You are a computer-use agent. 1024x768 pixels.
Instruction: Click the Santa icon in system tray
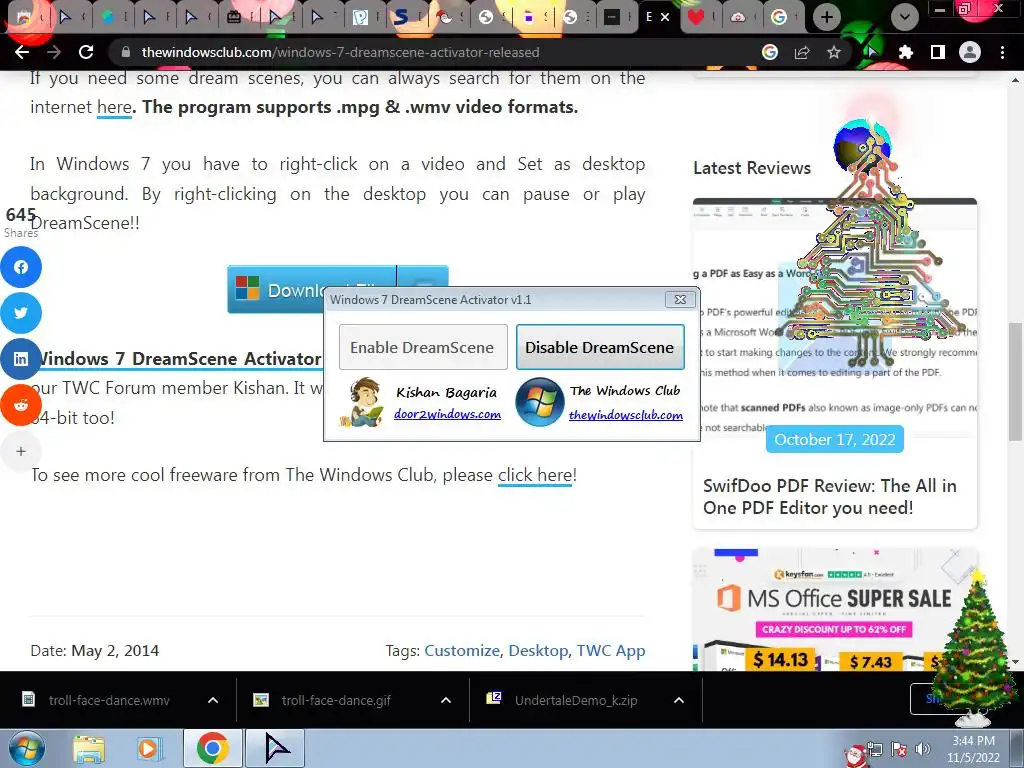[x=854, y=754]
